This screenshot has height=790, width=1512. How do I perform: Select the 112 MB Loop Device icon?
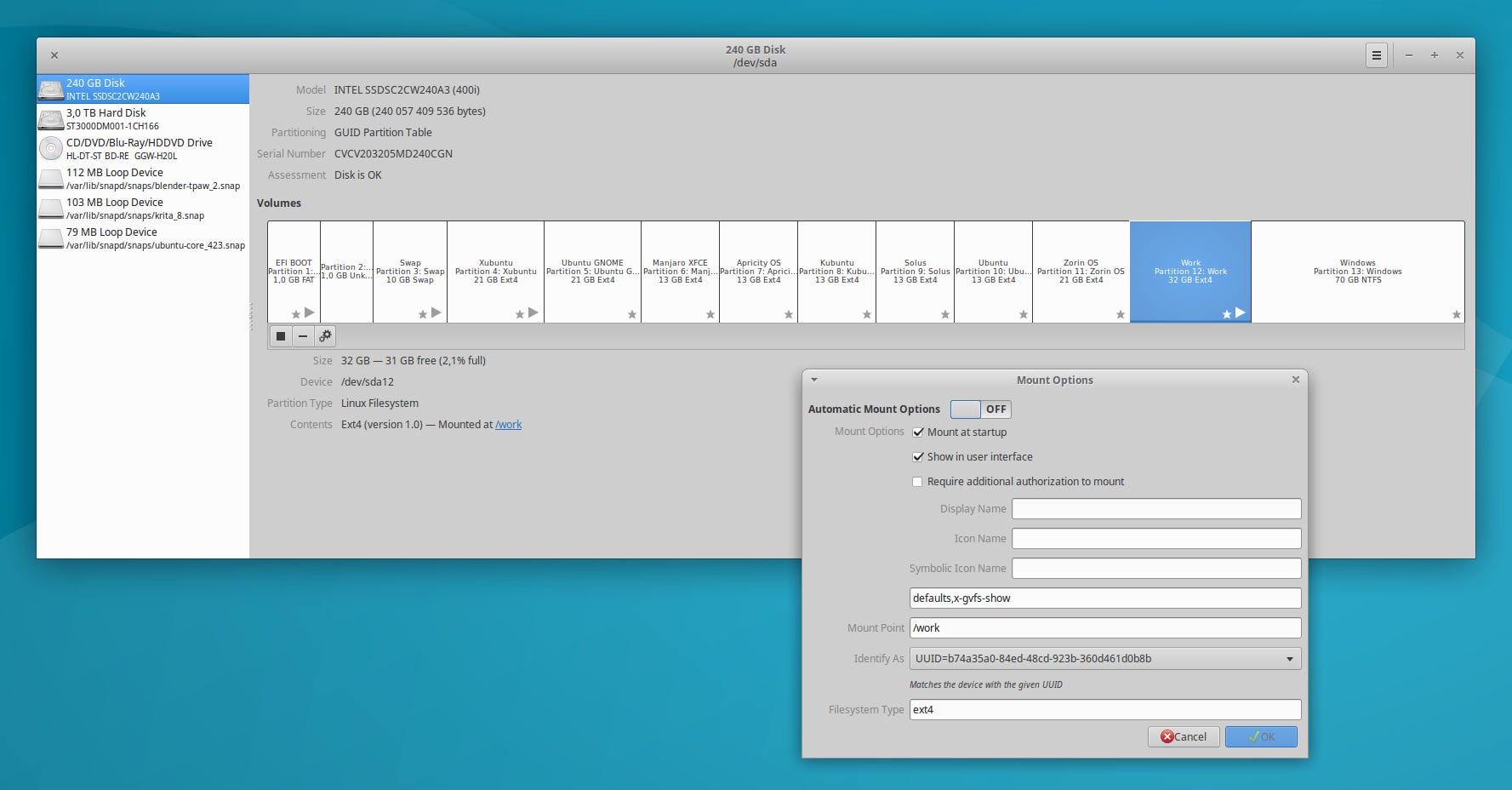51,179
